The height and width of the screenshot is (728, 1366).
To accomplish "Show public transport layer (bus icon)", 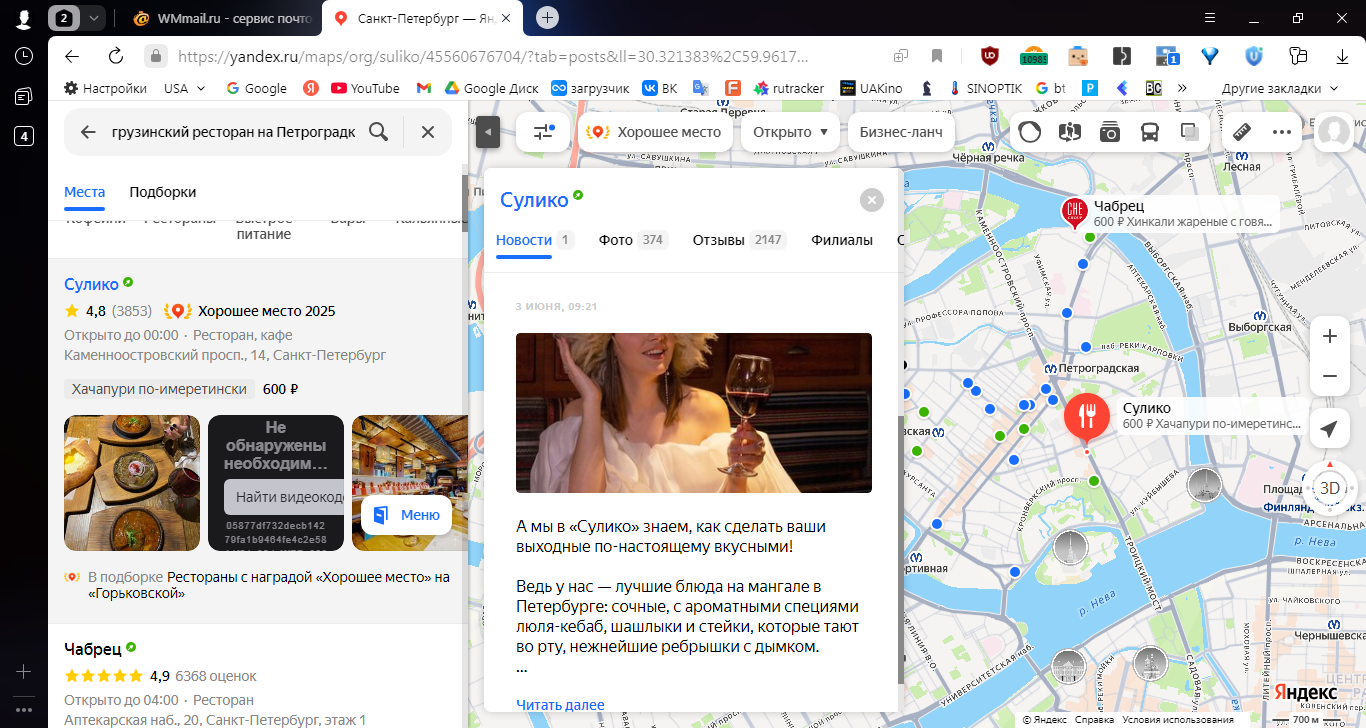I will [x=1150, y=132].
